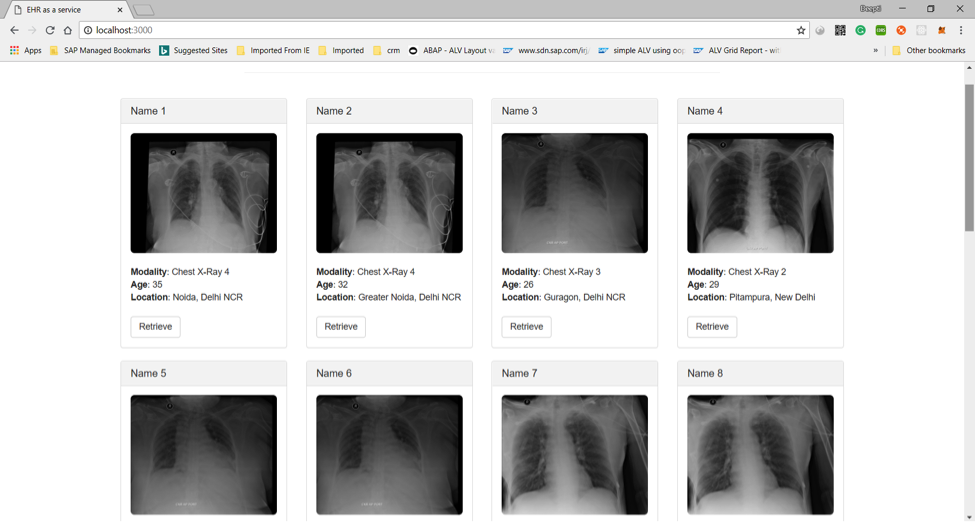The width and height of the screenshot is (975, 522).
Task: Click the Name 1 chest X-ray image
Action: (203, 193)
